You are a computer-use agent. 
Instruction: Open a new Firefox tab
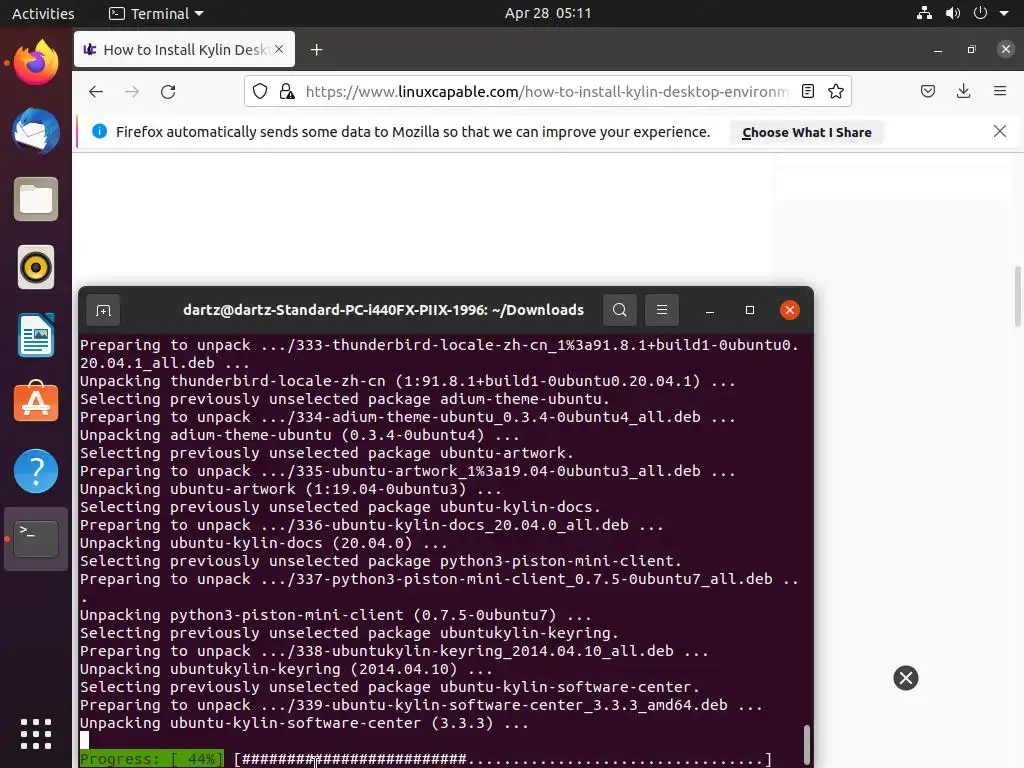tap(317, 50)
